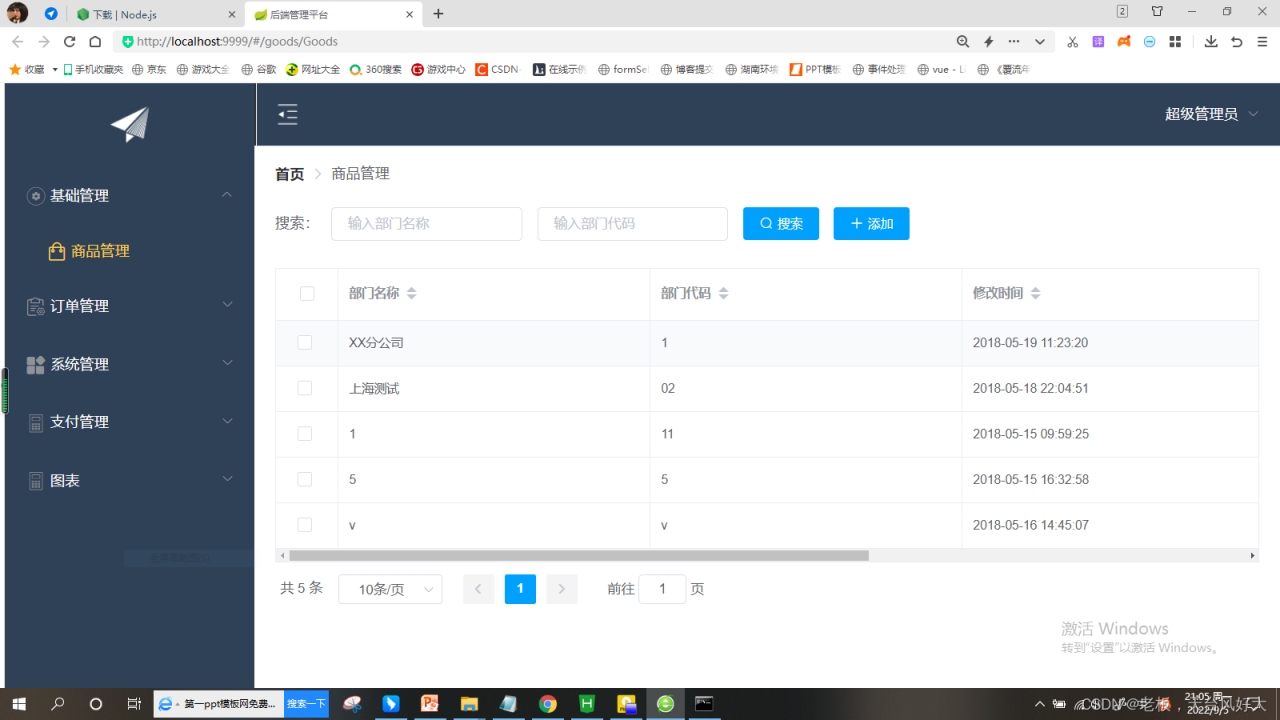Click the undo closed tab icon
The image size is (1280, 720).
coord(1237,42)
